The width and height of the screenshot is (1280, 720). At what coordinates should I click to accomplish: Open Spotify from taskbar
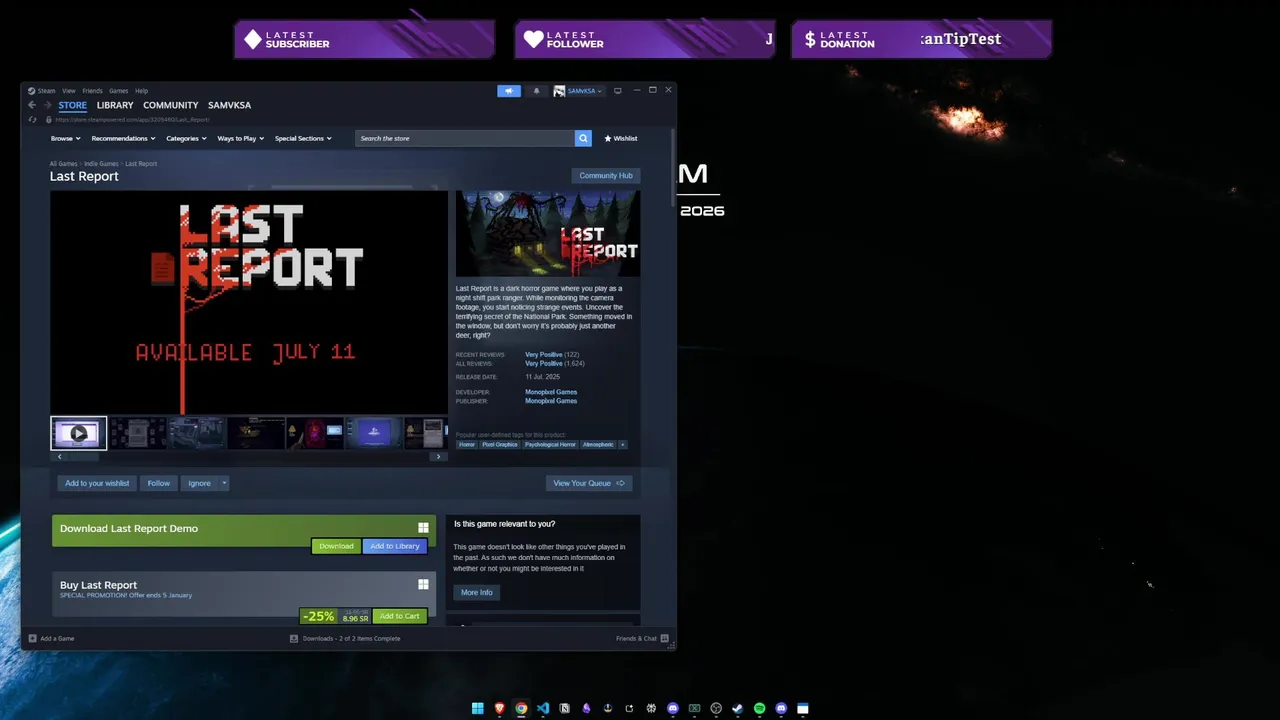tap(759, 708)
